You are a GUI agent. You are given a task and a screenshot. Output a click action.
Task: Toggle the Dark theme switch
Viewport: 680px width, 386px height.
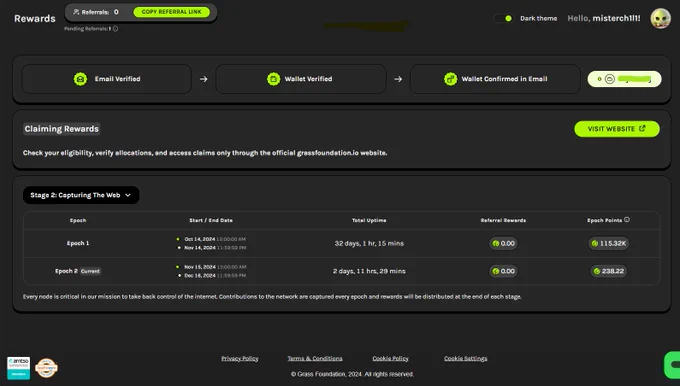pos(503,18)
